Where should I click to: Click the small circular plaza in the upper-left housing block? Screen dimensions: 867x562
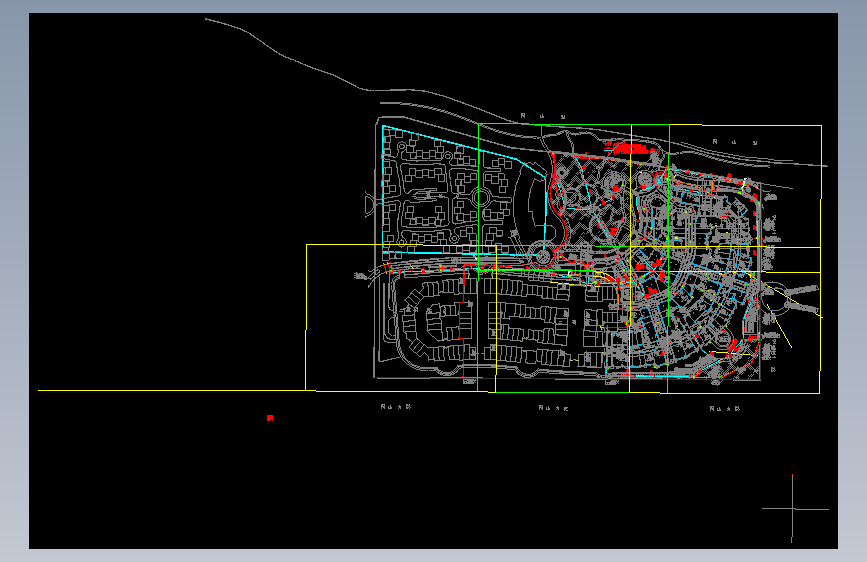(479, 197)
